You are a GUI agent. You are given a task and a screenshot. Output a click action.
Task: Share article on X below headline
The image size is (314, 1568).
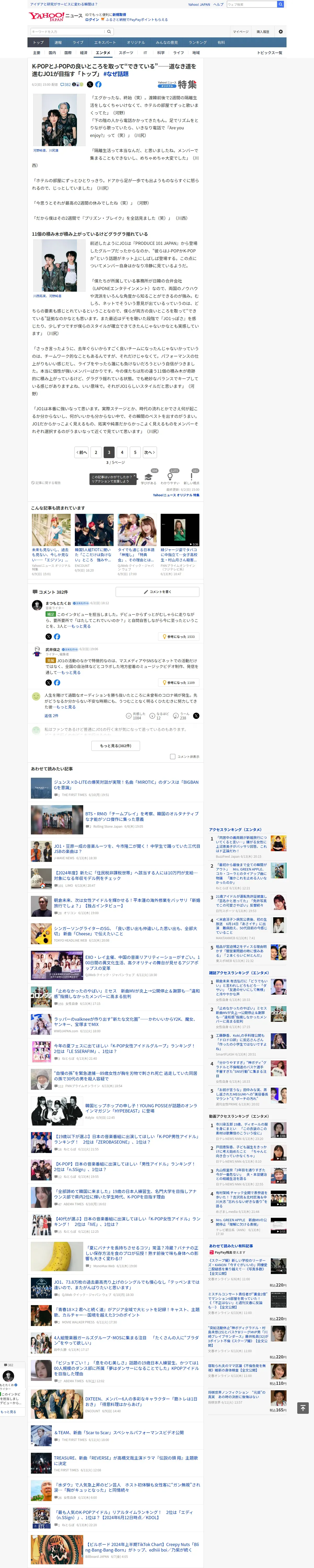pos(90,85)
